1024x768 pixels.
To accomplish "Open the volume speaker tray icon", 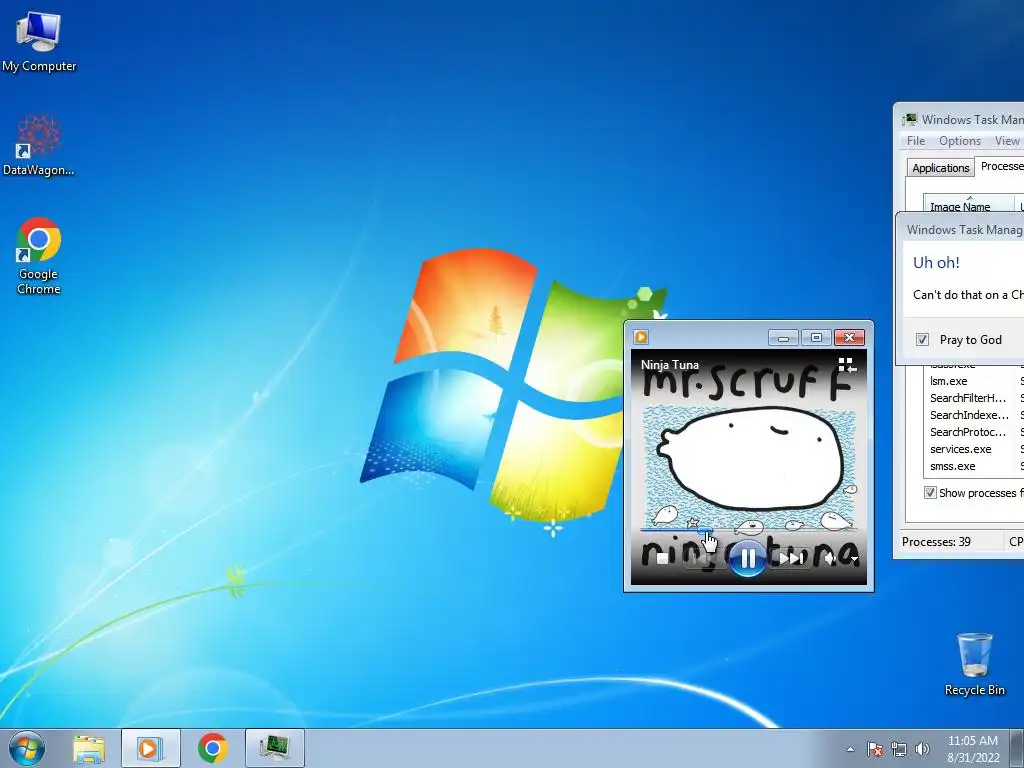I will pyautogui.click(x=922, y=749).
